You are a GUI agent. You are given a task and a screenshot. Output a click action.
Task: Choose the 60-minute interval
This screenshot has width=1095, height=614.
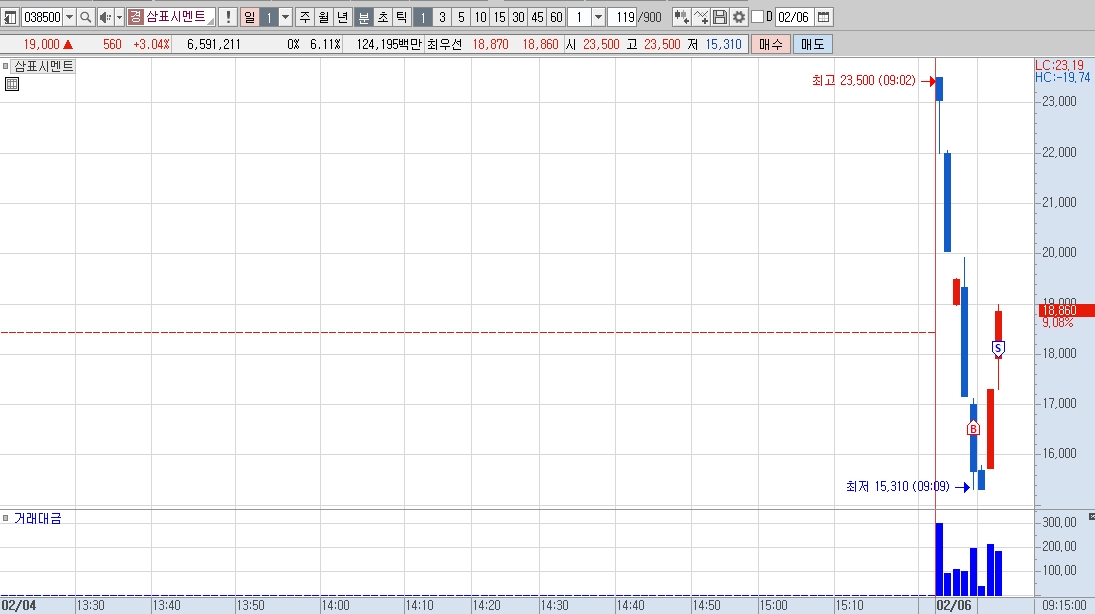point(556,17)
